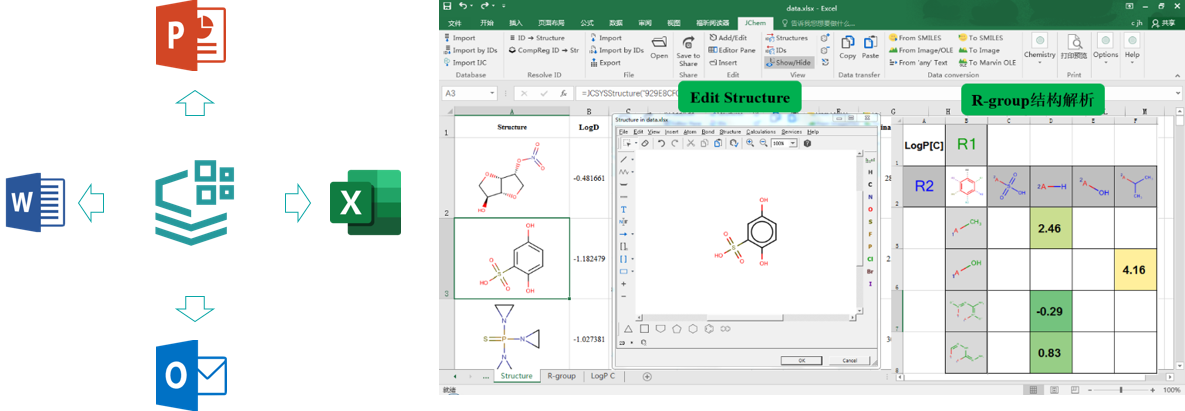Select the text tool in Marvin toolbar
Image resolution: width=1185 pixels, height=411 pixels.
point(624,209)
